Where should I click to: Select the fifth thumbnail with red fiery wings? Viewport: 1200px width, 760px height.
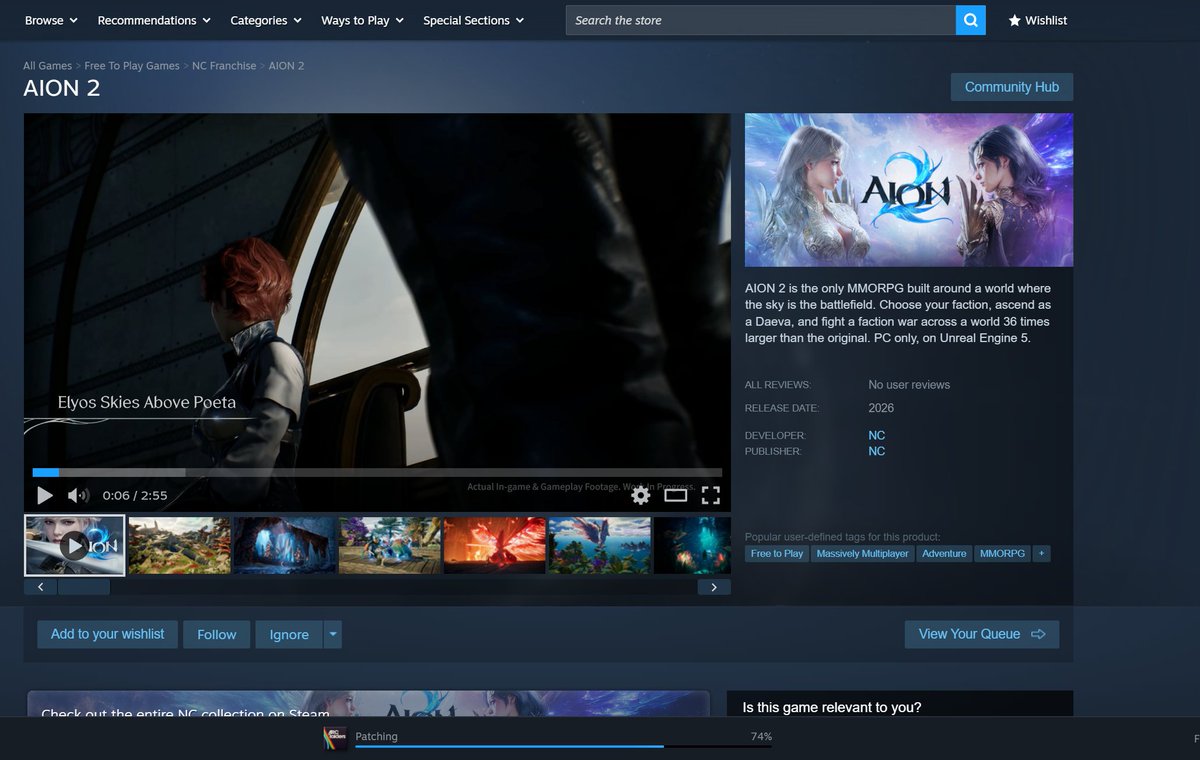click(495, 545)
